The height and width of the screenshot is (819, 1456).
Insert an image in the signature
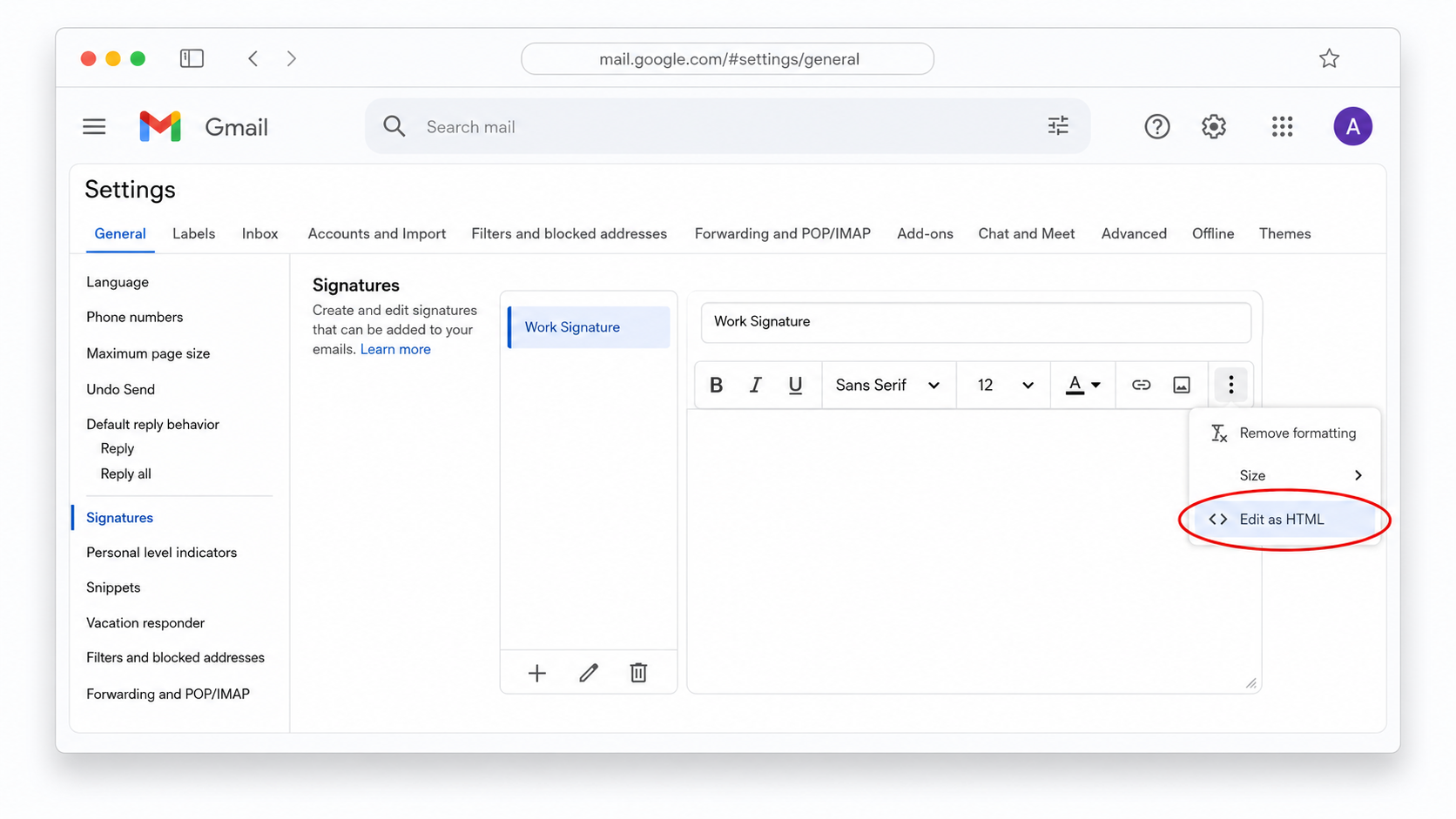(x=1182, y=385)
